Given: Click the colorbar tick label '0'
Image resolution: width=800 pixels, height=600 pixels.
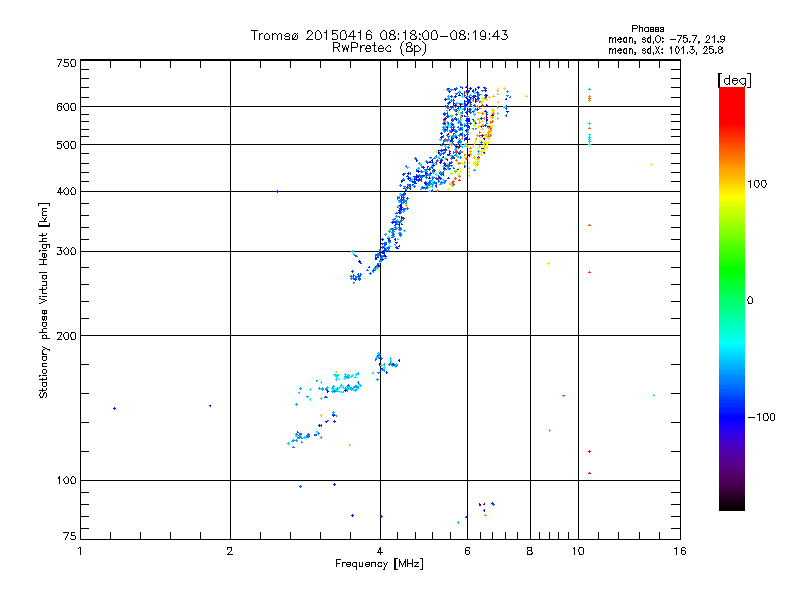Looking at the screenshot, I should (750, 301).
